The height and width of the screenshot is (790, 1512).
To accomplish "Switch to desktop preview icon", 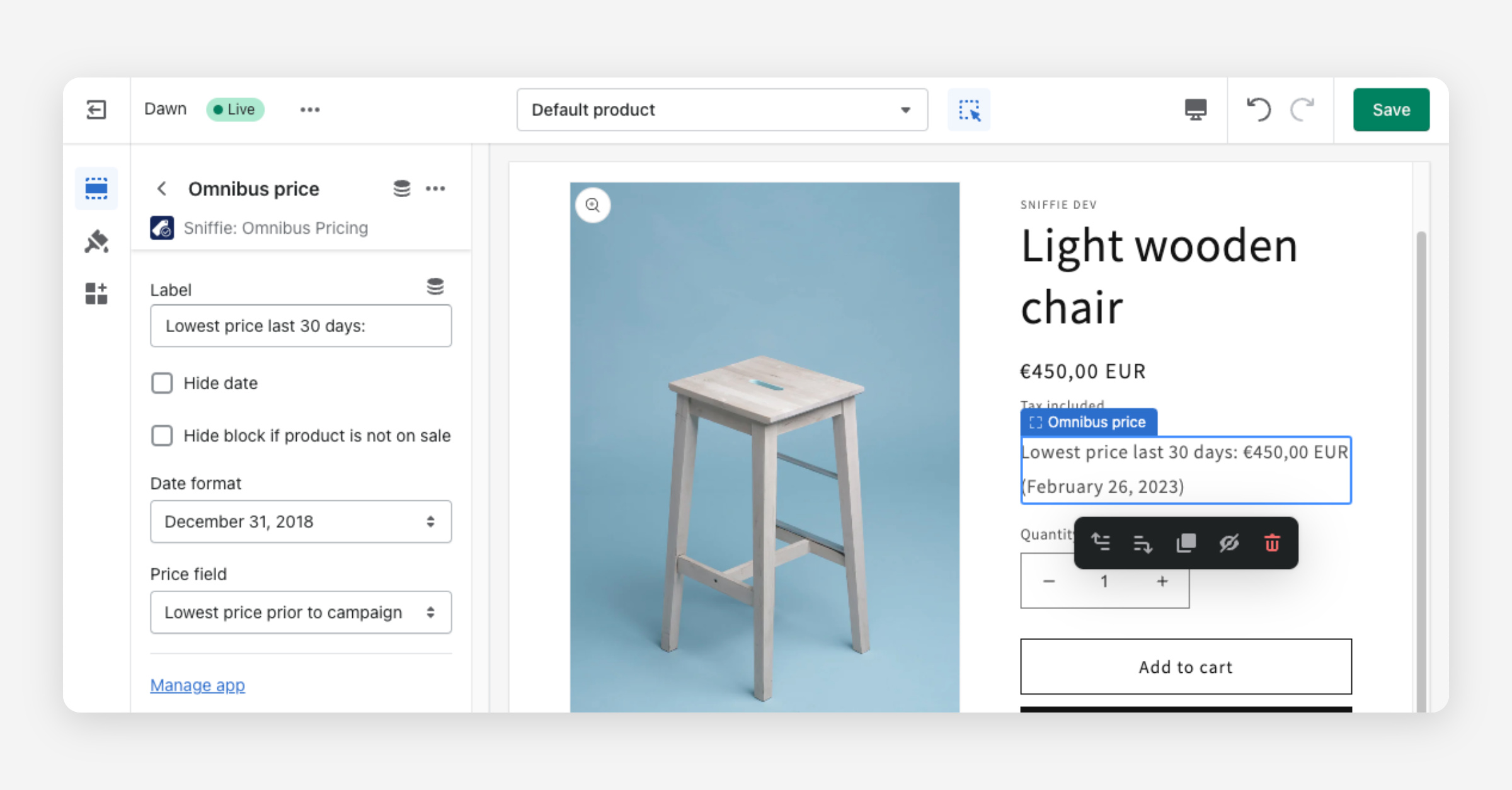I will point(1195,110).
